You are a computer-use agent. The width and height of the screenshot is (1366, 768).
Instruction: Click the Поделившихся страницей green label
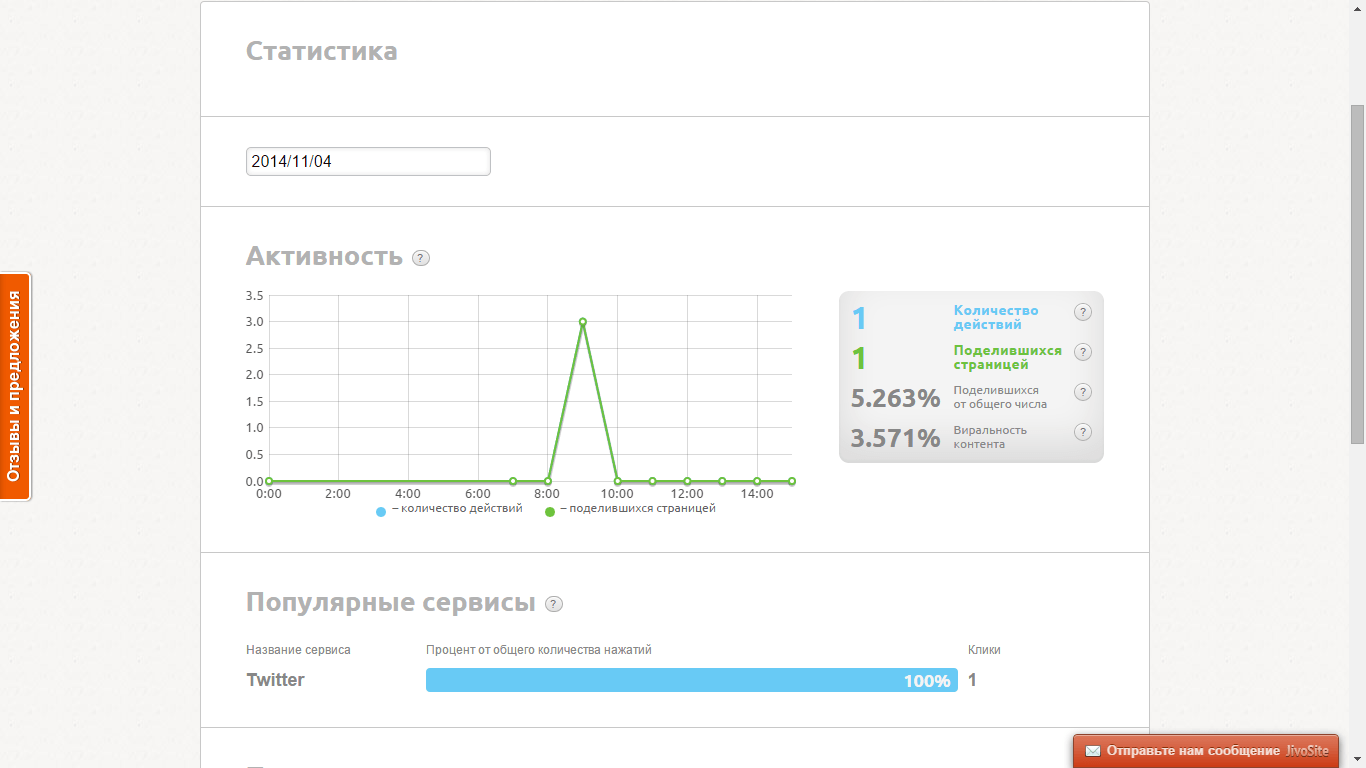click(x=1008, y=358)
